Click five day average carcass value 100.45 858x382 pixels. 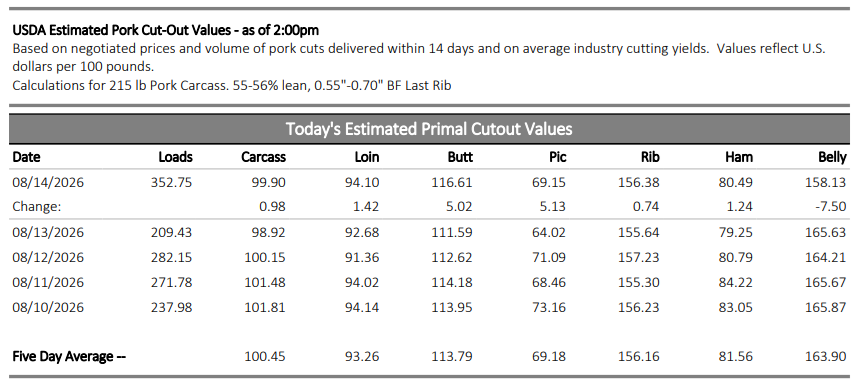(x=265, y=357)
